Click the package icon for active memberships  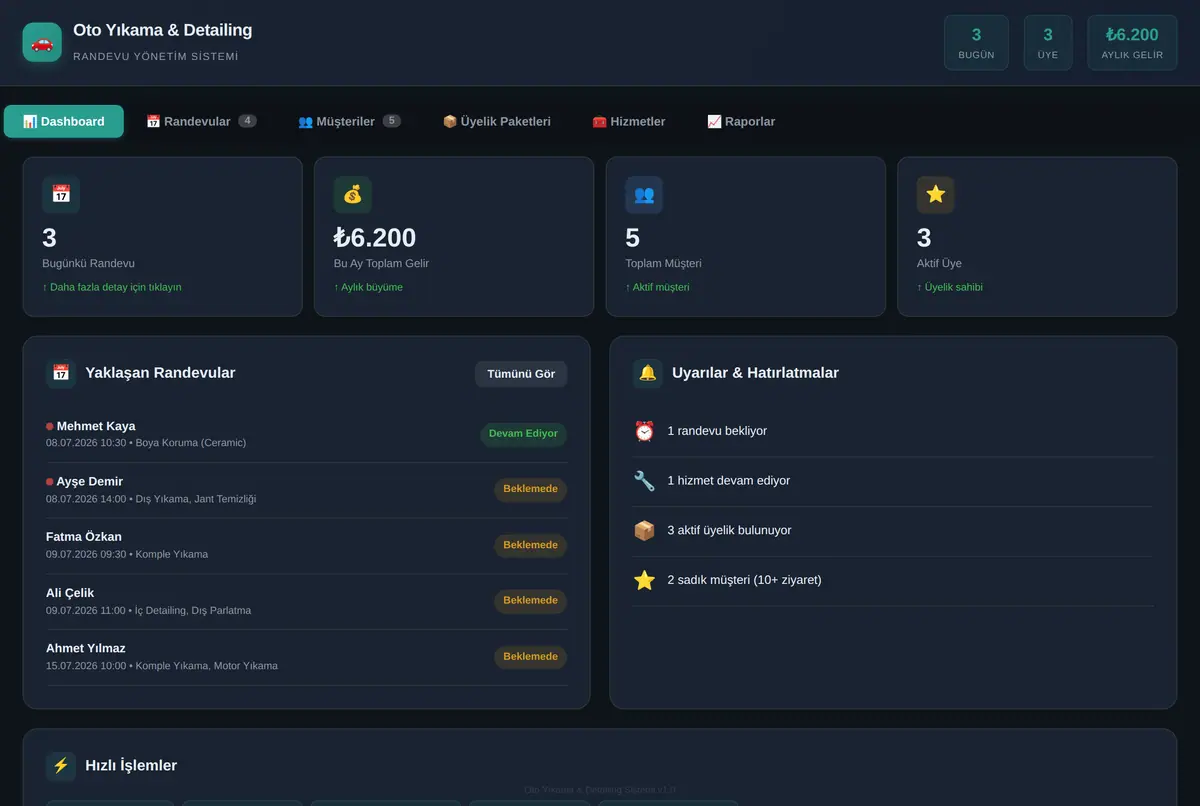pos(645,531)
